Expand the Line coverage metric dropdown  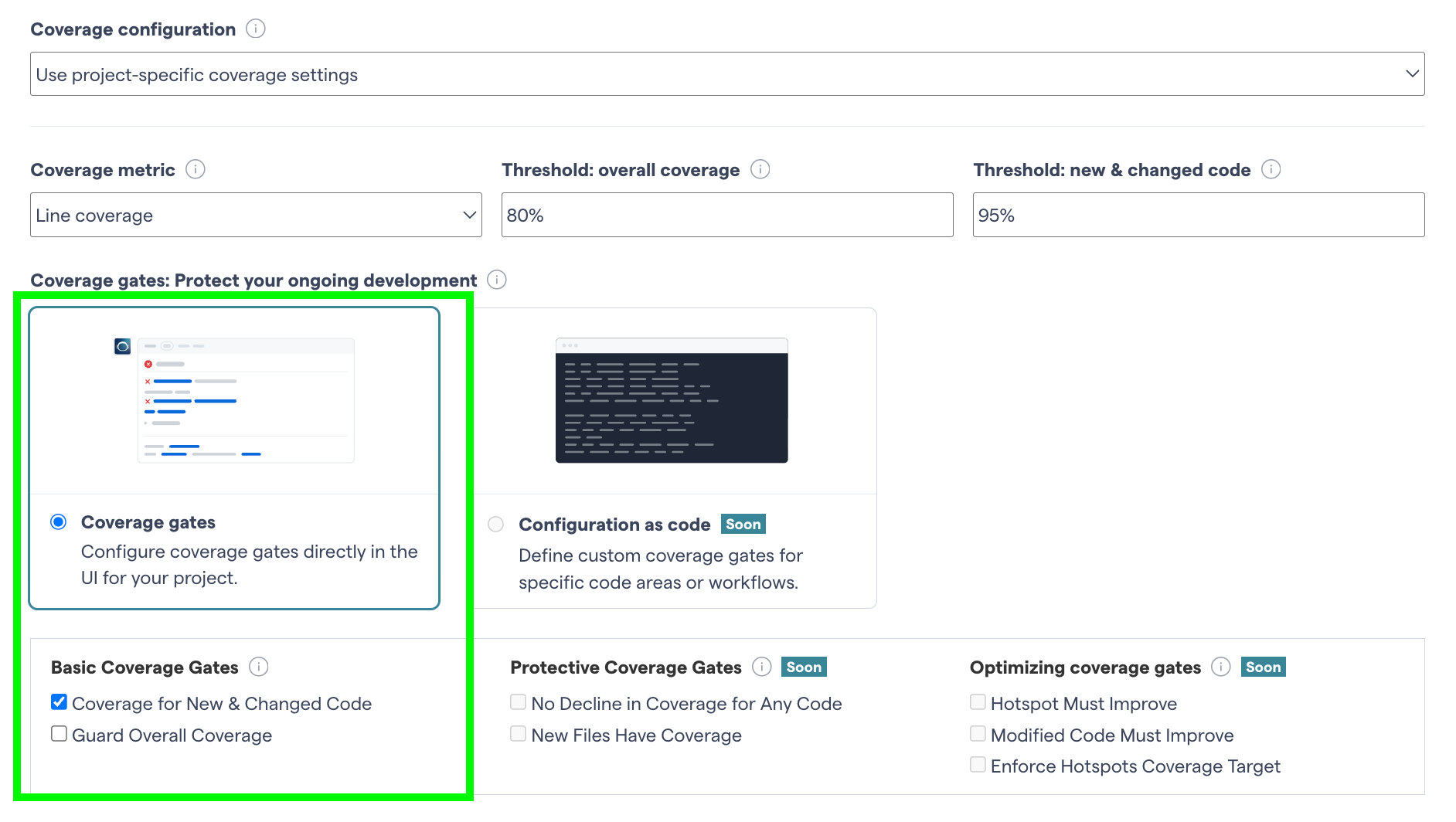coord(256,215)
